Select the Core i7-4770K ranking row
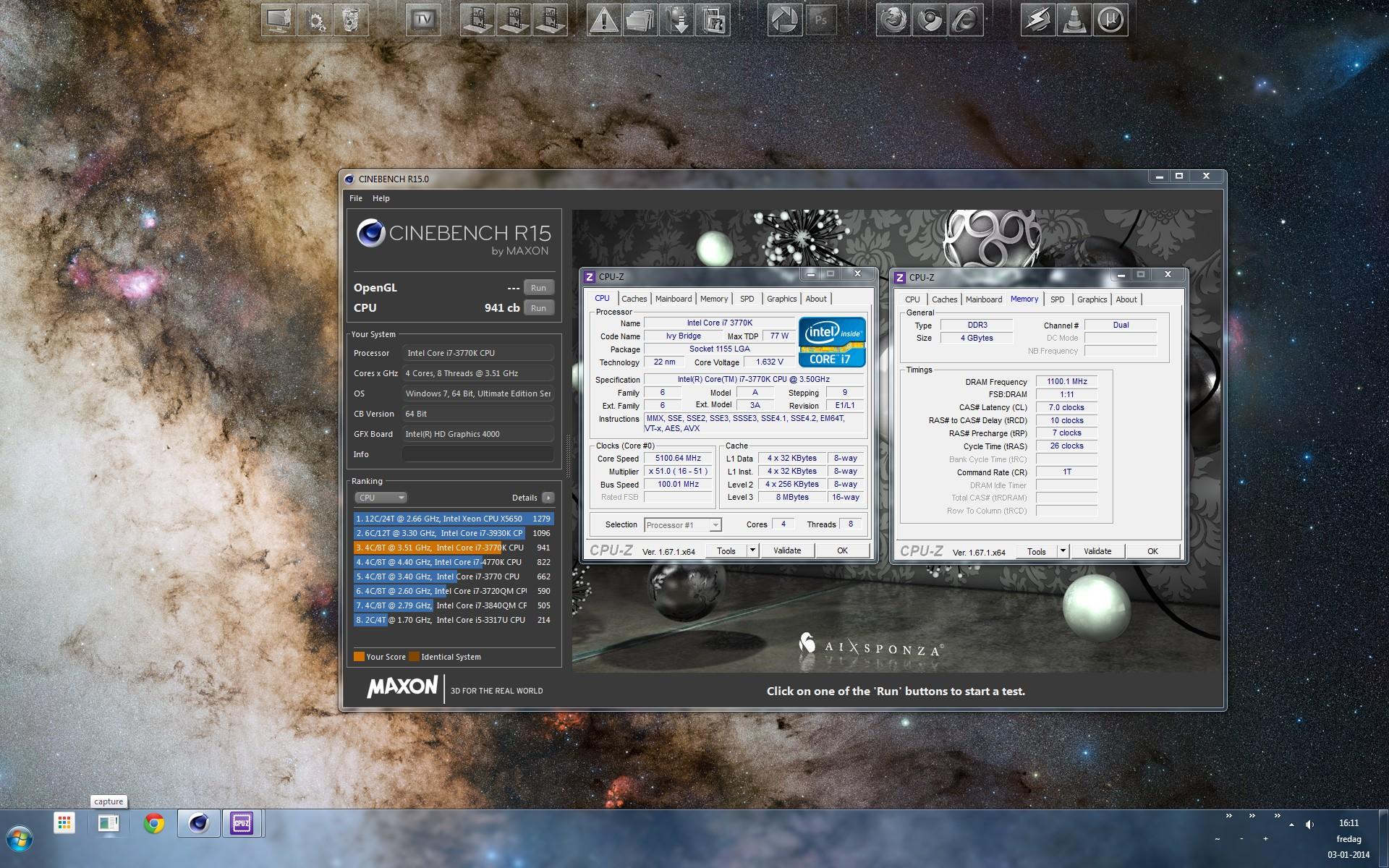The height and width of the screenshot is (868, 1389). (454, 562)
